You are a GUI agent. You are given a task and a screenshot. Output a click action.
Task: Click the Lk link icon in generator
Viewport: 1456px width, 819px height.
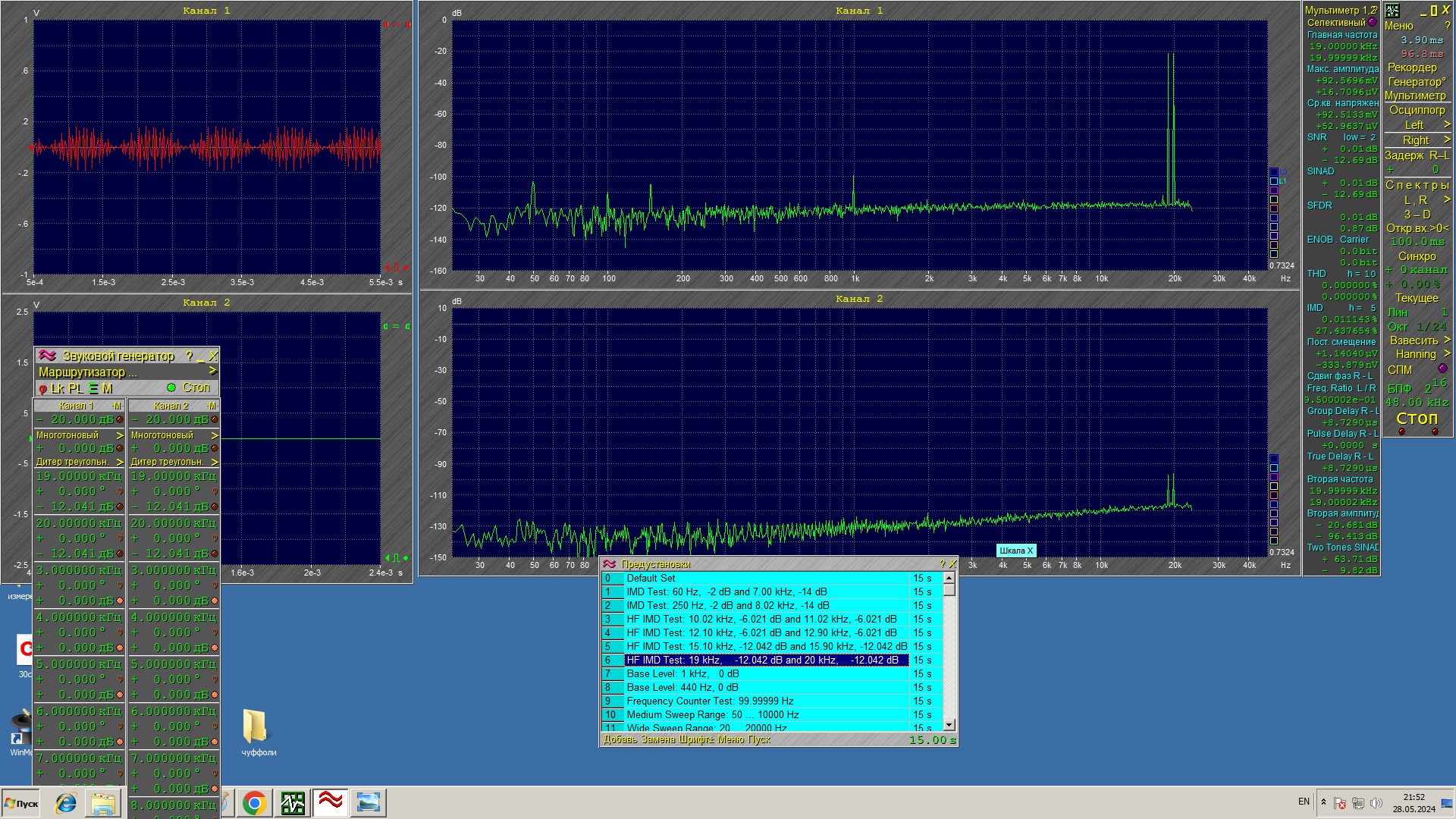coord(58,388)
